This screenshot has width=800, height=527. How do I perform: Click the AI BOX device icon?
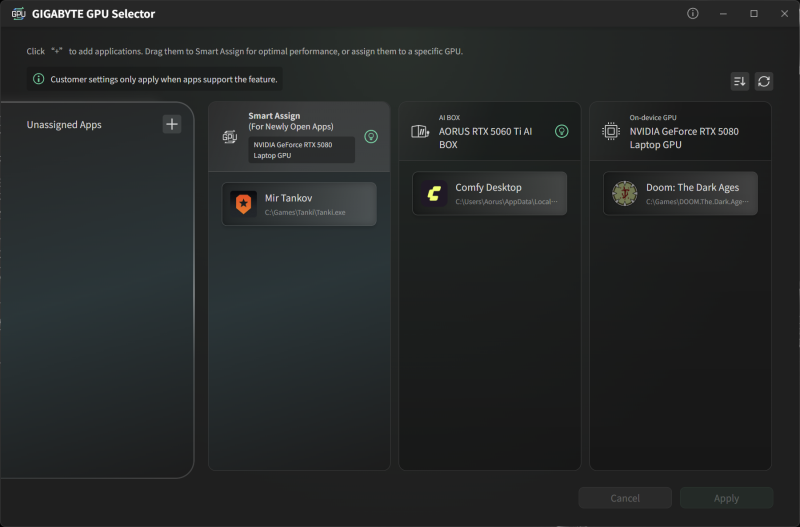420,132
